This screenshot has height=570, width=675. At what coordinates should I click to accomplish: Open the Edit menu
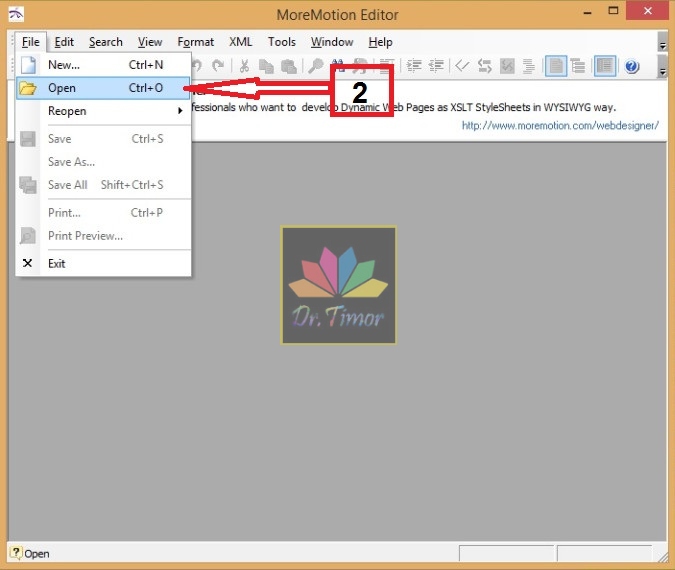point(64,42)
